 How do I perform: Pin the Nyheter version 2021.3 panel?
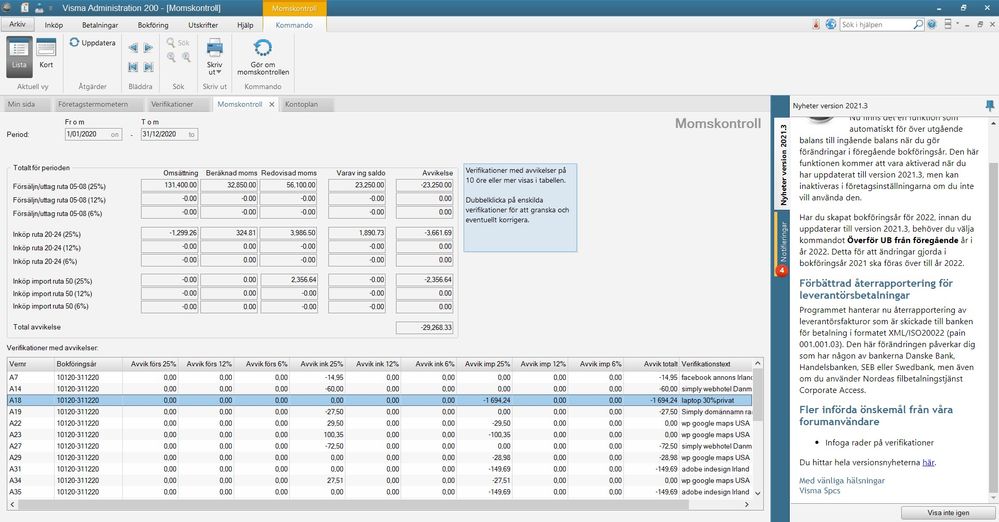(989, 106)
